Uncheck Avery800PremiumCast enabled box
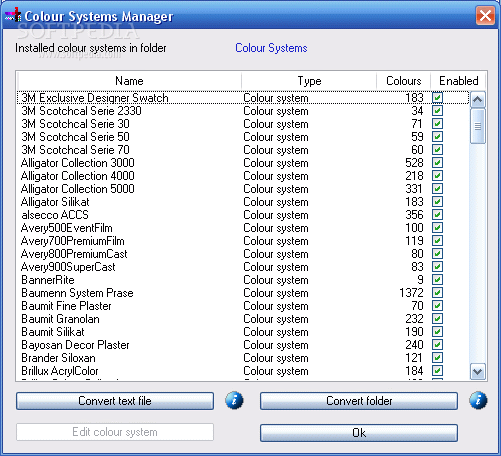Screen dimensions: 501x456 pos(437,254)
